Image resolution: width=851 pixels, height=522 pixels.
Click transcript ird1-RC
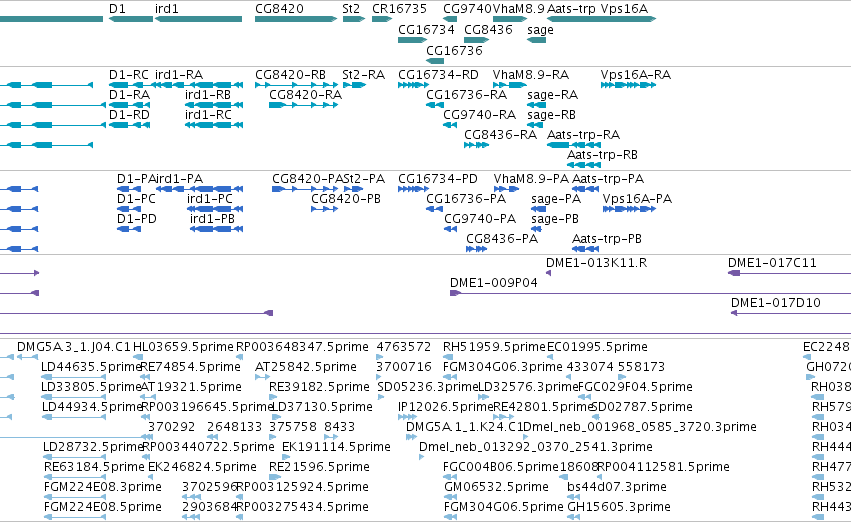pos(214,125)
